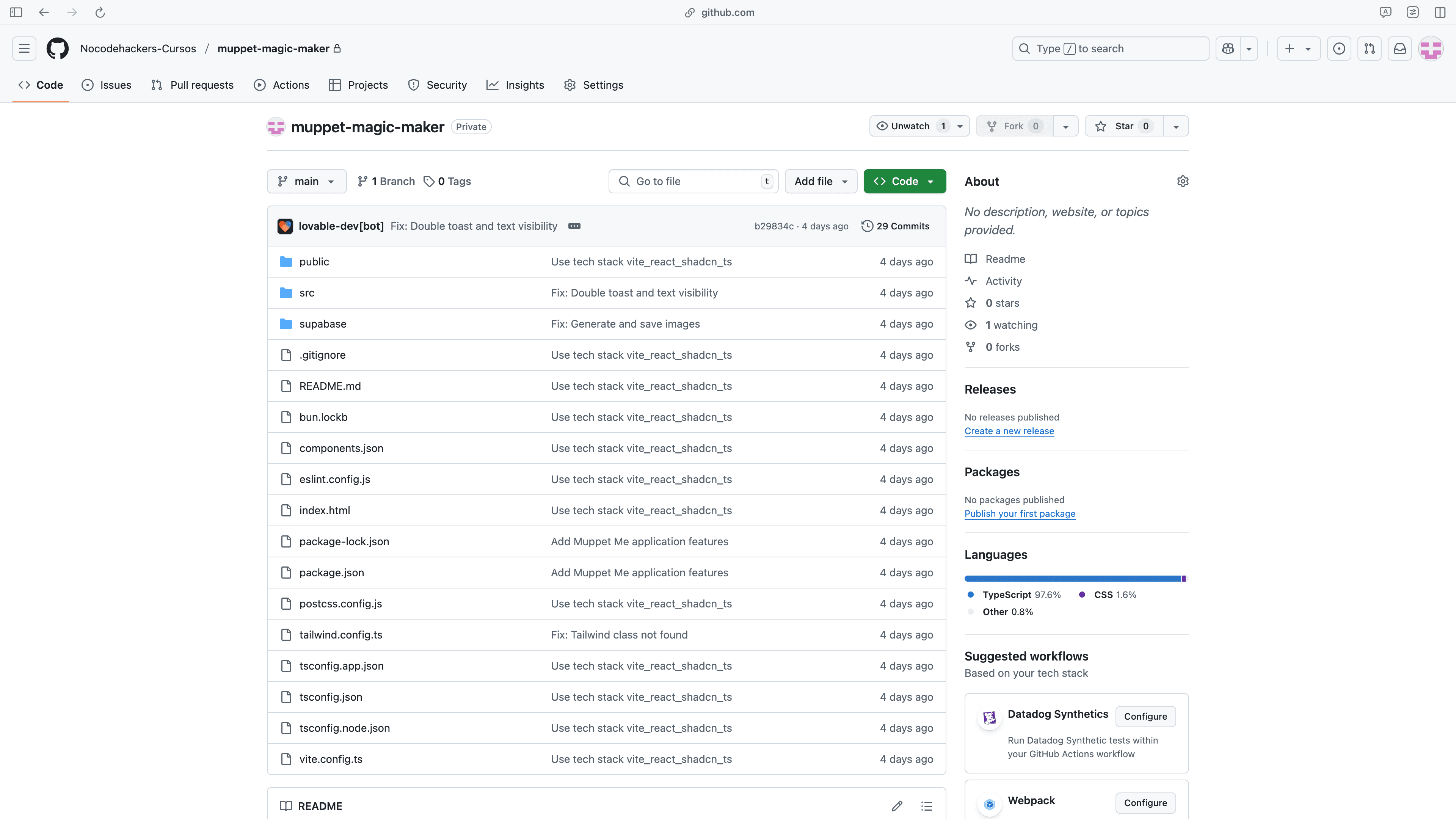
Task: View the 29 Commits history
Action: [895, 226]
